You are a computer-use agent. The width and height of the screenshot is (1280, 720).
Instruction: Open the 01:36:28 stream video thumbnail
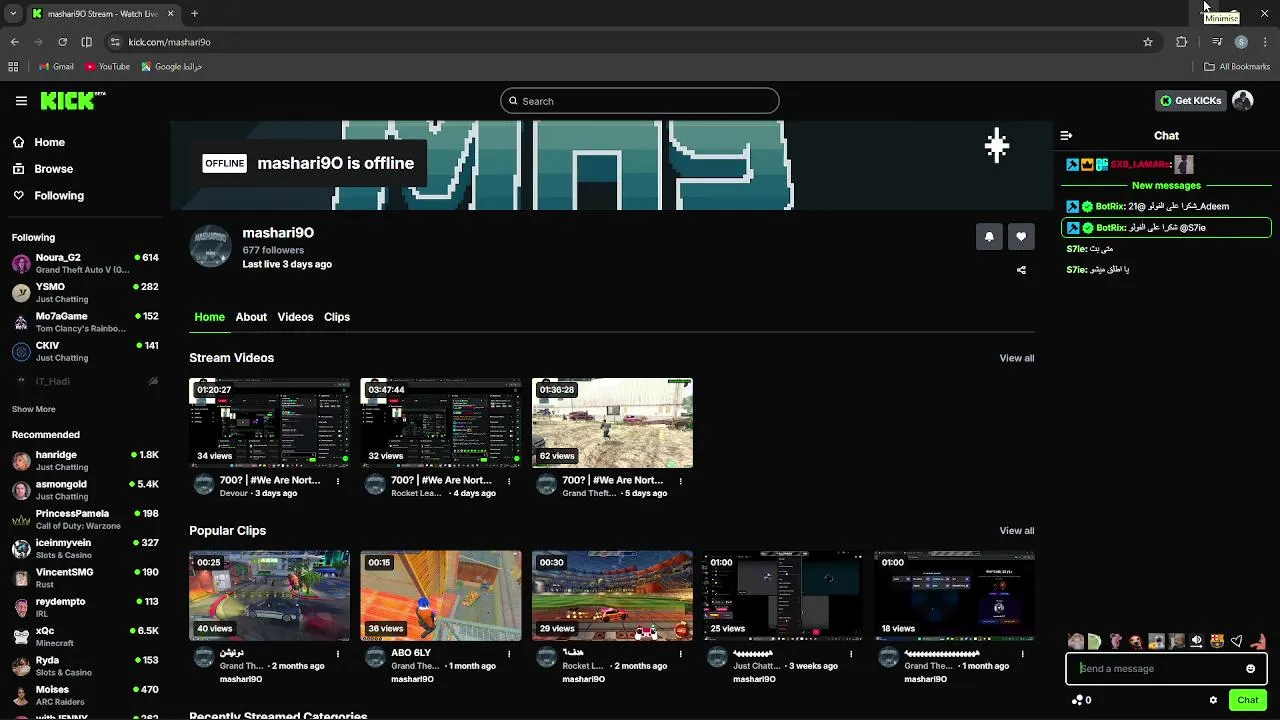pyautogui.click(x=612, y=422)
